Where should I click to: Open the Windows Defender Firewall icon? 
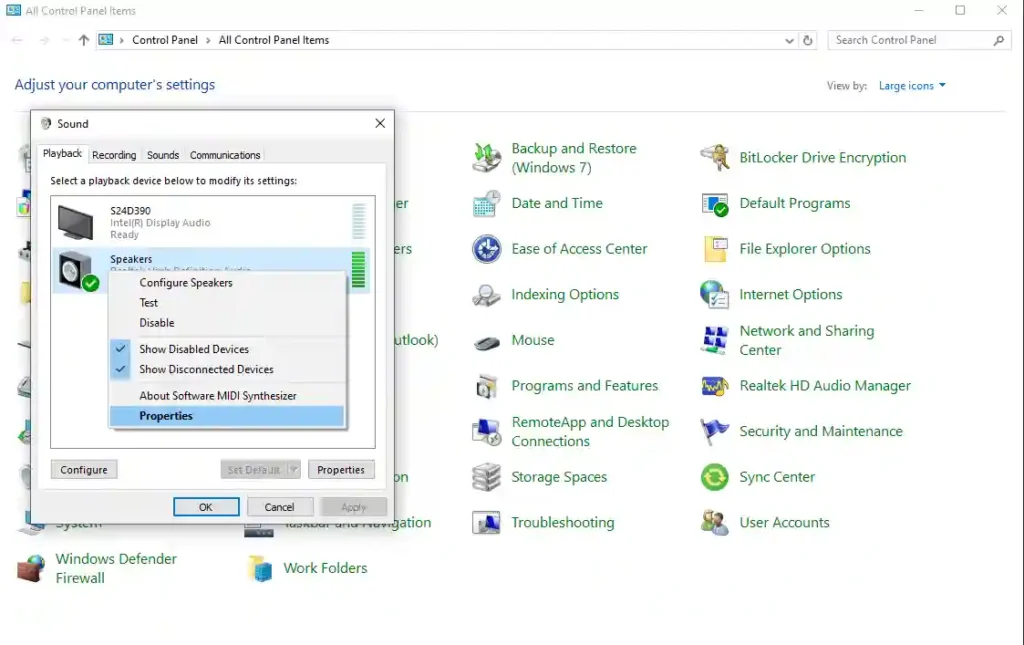tap(31, 569)
